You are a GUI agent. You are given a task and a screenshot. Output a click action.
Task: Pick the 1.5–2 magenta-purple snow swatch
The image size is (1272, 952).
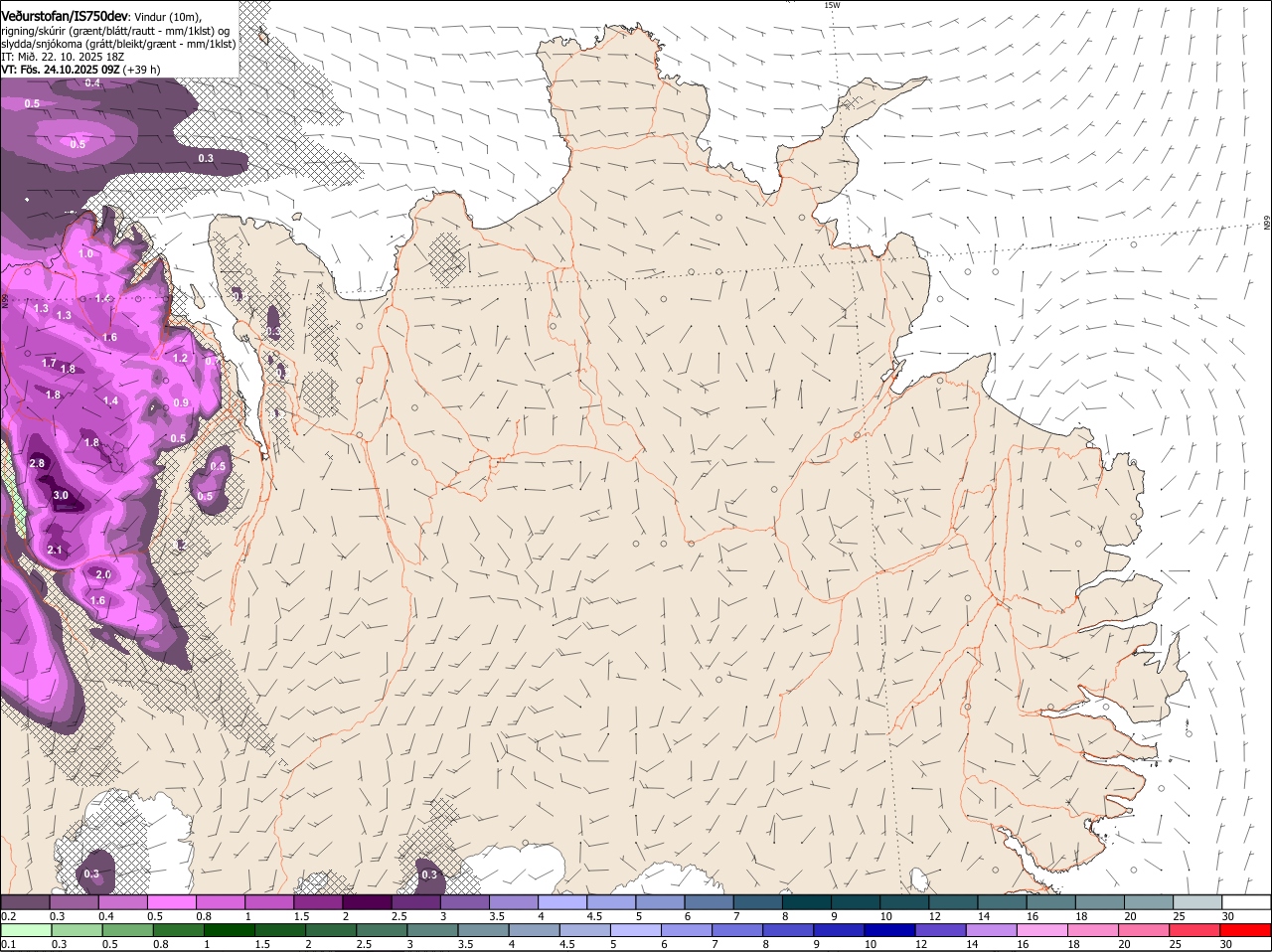(319, 901)
